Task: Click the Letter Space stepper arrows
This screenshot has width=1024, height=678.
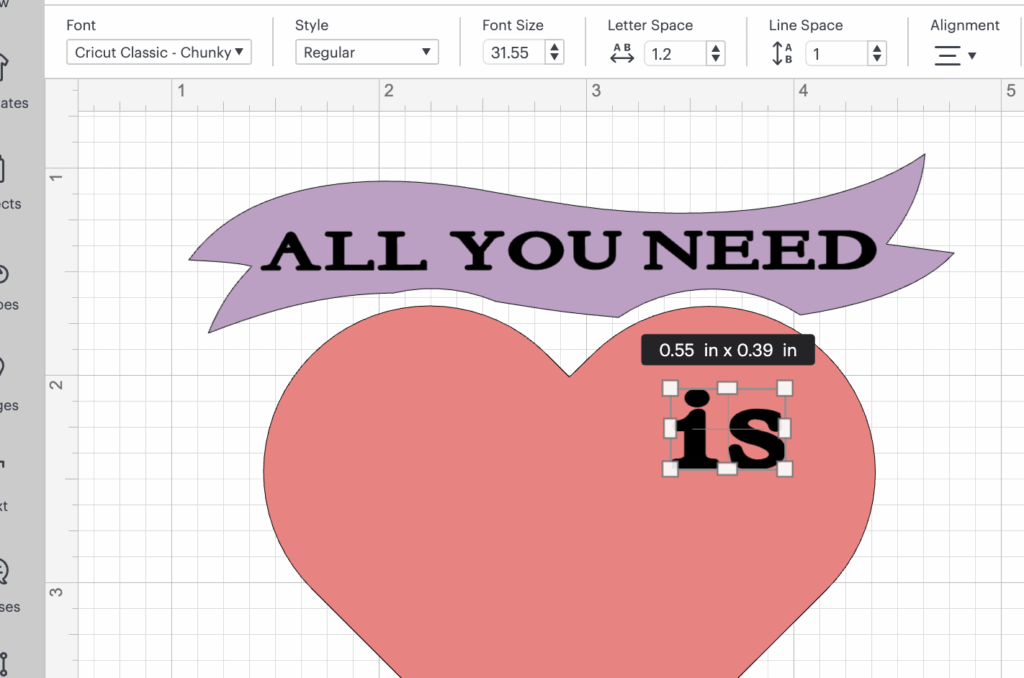Action: pos(715,54)
